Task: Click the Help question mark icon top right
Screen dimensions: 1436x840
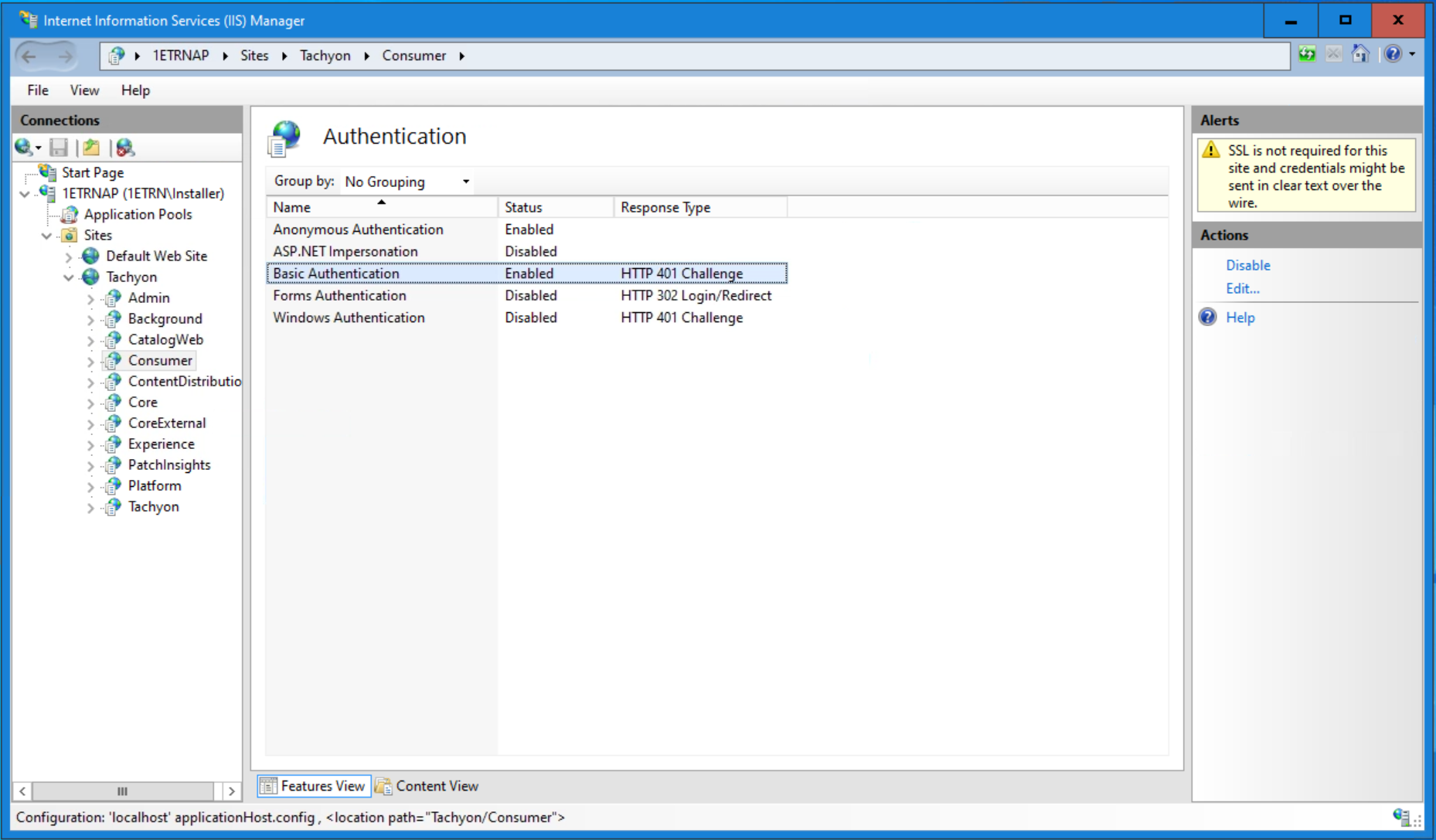Action: 1393,55
